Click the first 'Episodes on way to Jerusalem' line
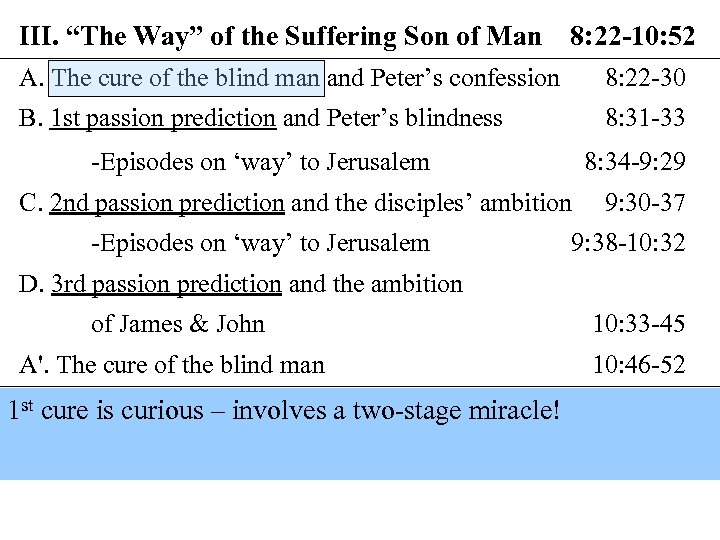 point(260,162)
